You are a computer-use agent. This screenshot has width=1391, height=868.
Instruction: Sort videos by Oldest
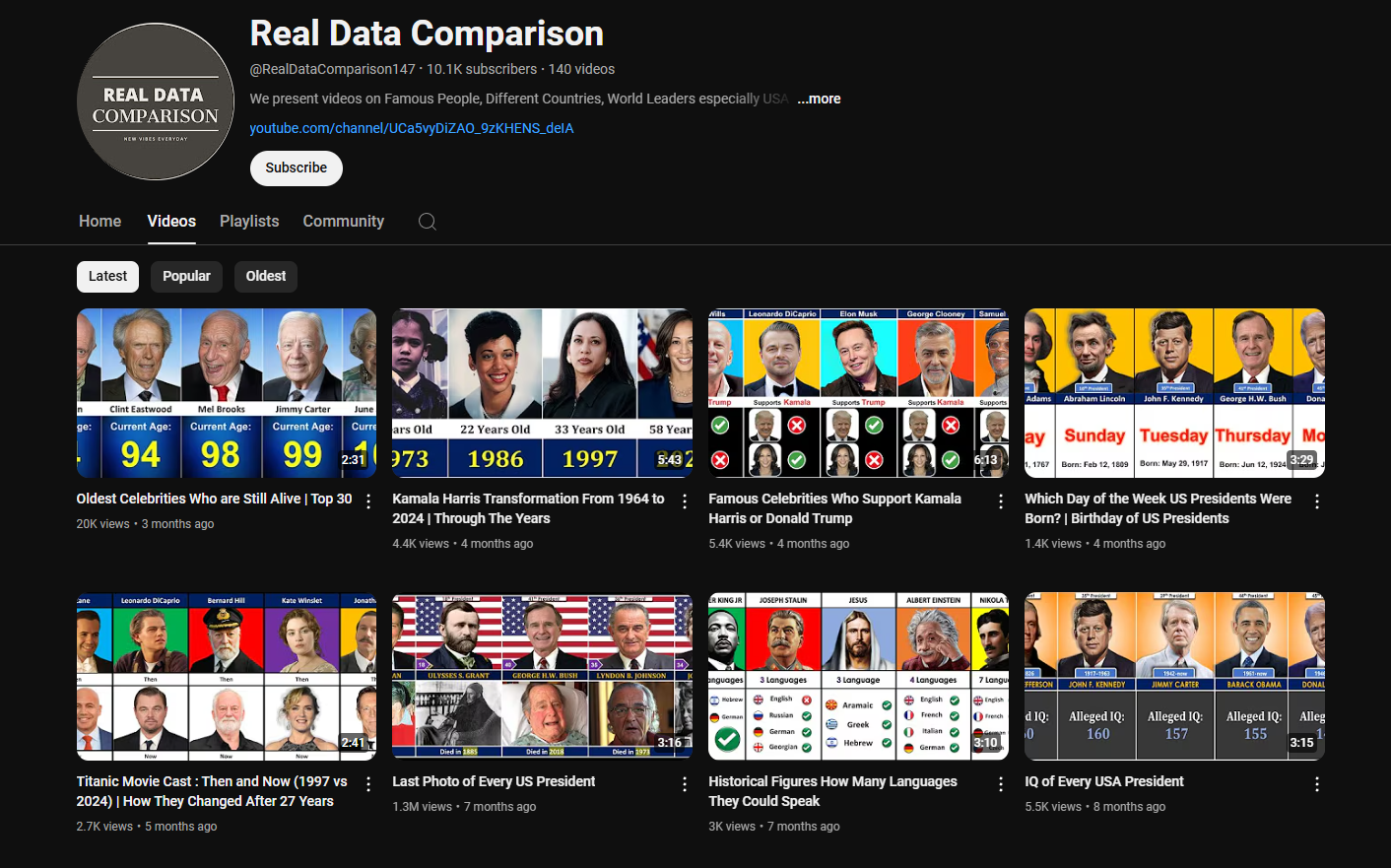coord(266,277)
